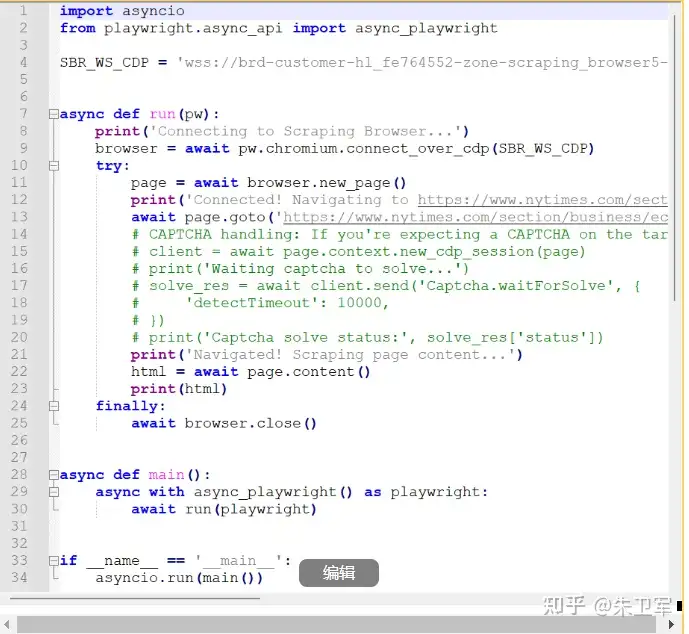The image size is (689, 634).
Task: Click 'connect_over_cdp' on line 9
Action: click(417, 149)
